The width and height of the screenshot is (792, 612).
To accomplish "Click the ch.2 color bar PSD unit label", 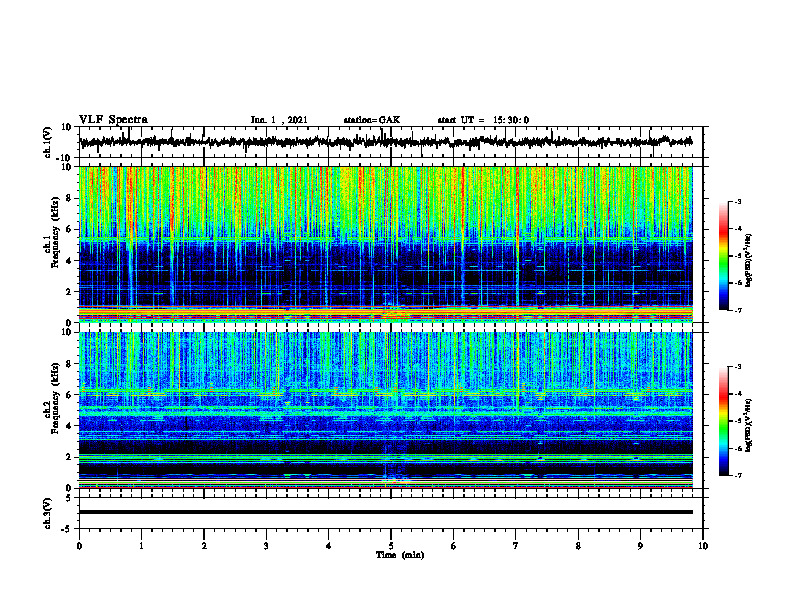I will [x=749, y=425].
